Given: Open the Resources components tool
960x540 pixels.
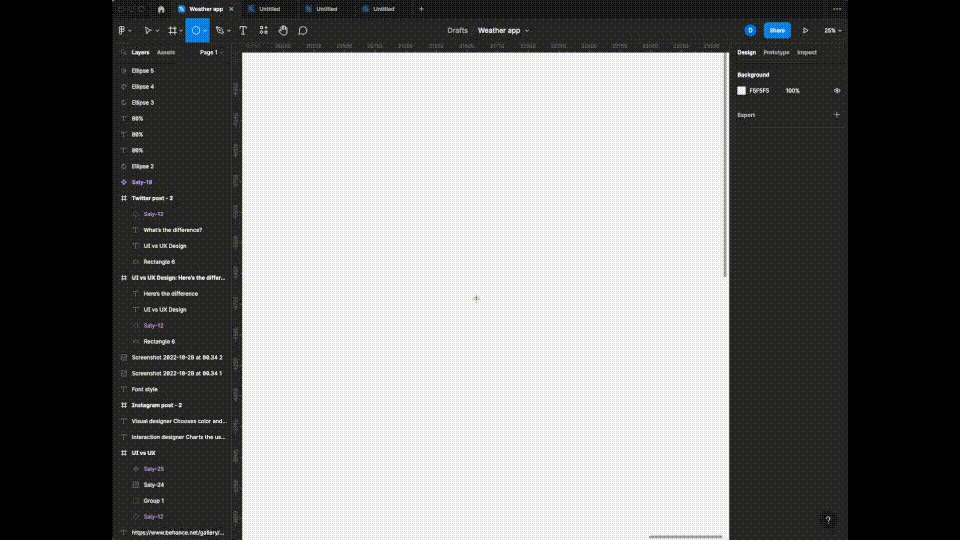Looking at the screenshot, I should click(x=263, y=31).
